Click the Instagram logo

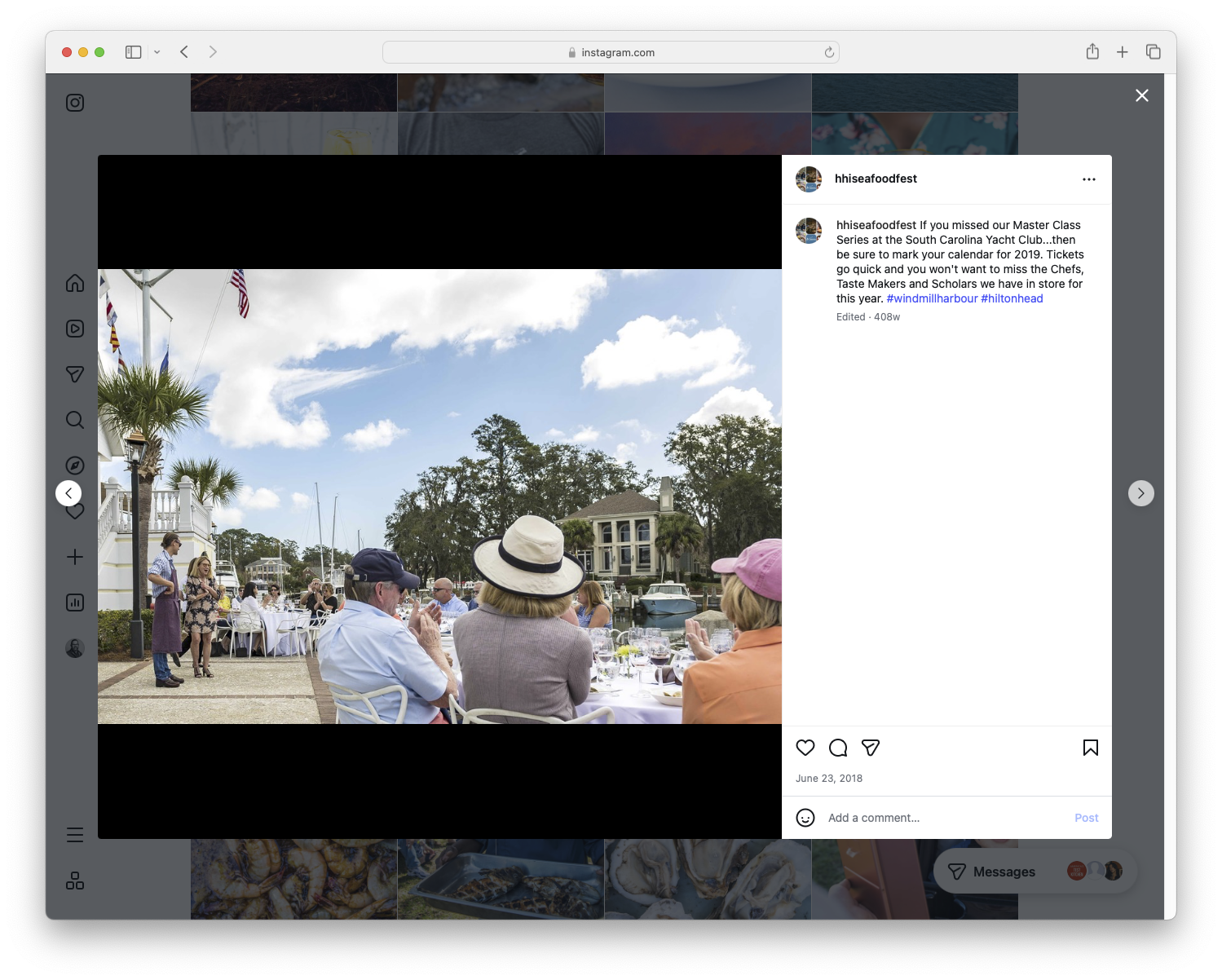tap(74, 103)
